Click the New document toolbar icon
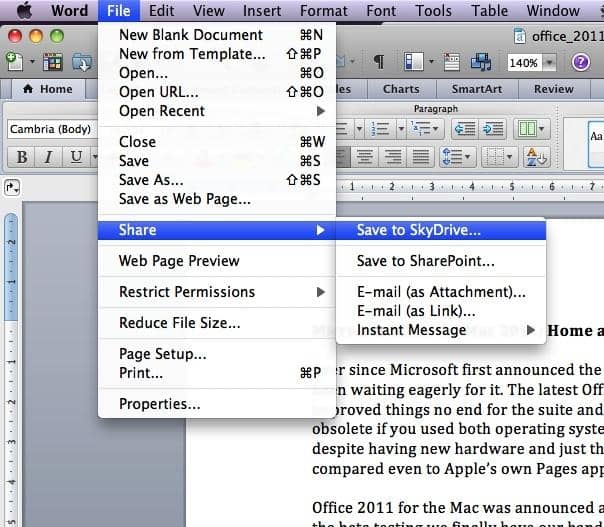This screenshot has height=527, width=604. pyautogui.click(x=13, y=61)
